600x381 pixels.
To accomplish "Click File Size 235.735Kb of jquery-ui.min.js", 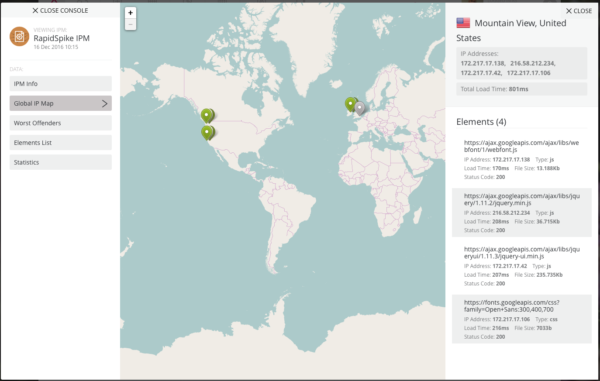I will coord(538,275).
